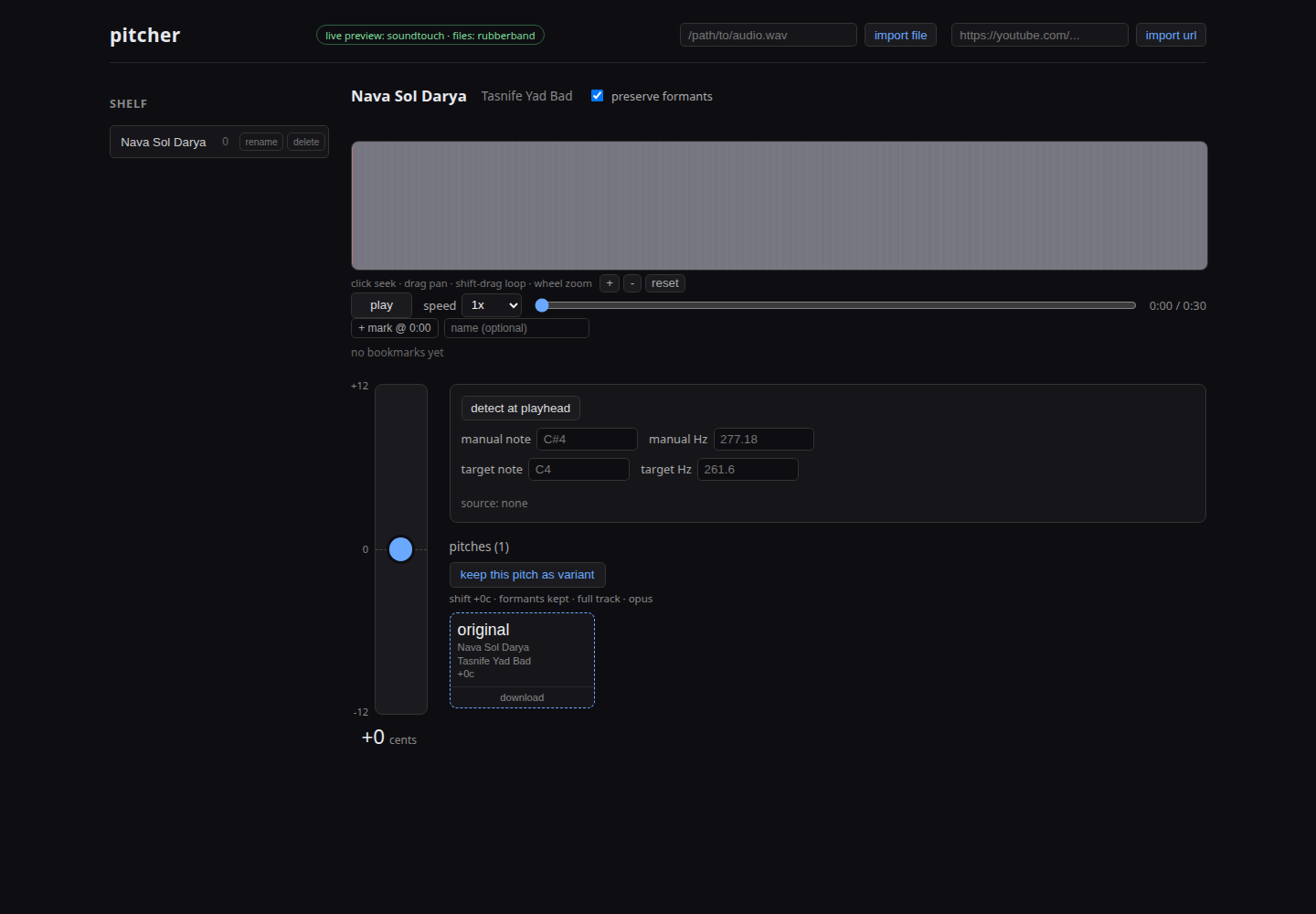Image resolution: width=1316 pixels, height=914 pixels.
Task: Delete Nava Sol Darya shelf item
Action: (306, 142)
